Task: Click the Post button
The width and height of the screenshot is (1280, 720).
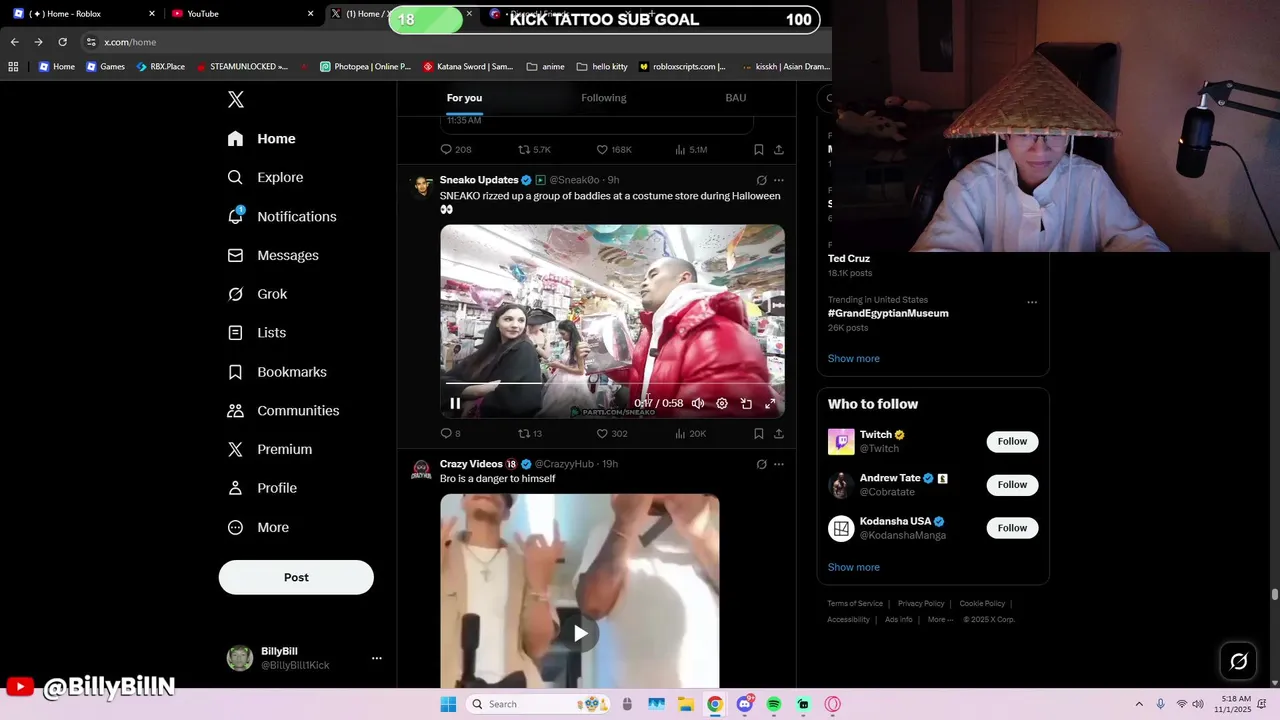Action: (x=296, y=577)
